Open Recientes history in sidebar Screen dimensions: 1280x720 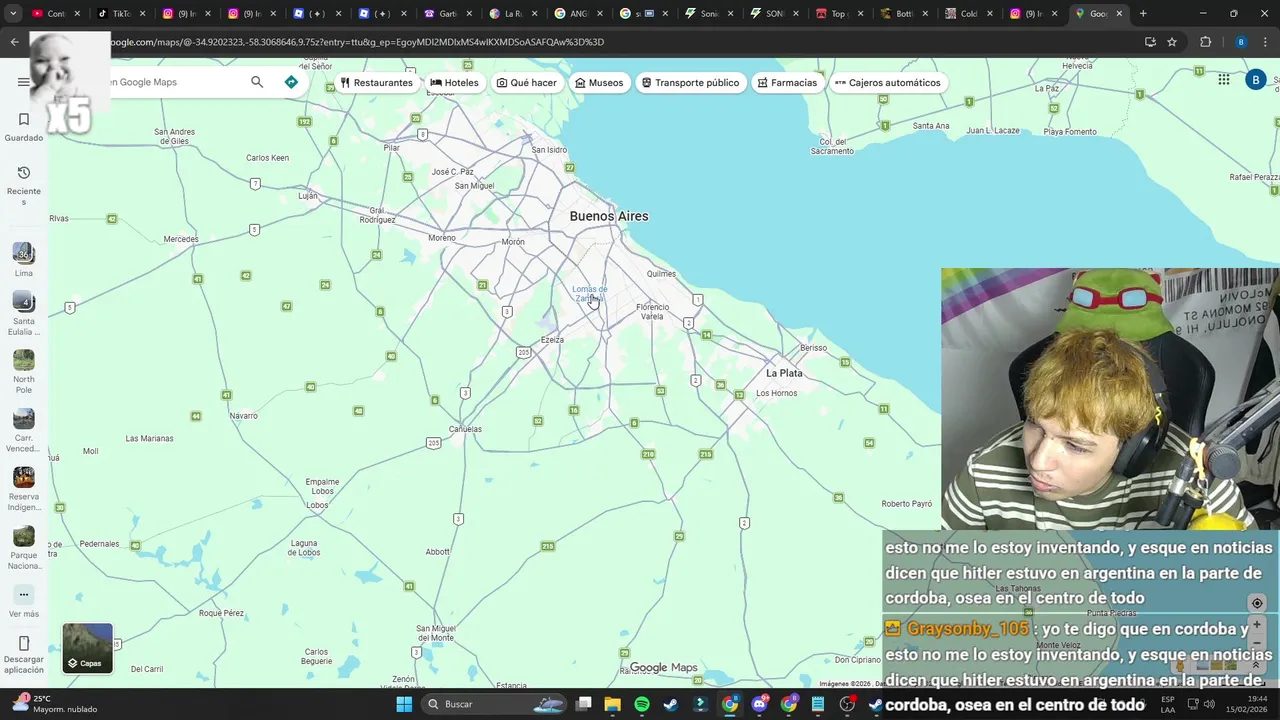click(24, 186)
